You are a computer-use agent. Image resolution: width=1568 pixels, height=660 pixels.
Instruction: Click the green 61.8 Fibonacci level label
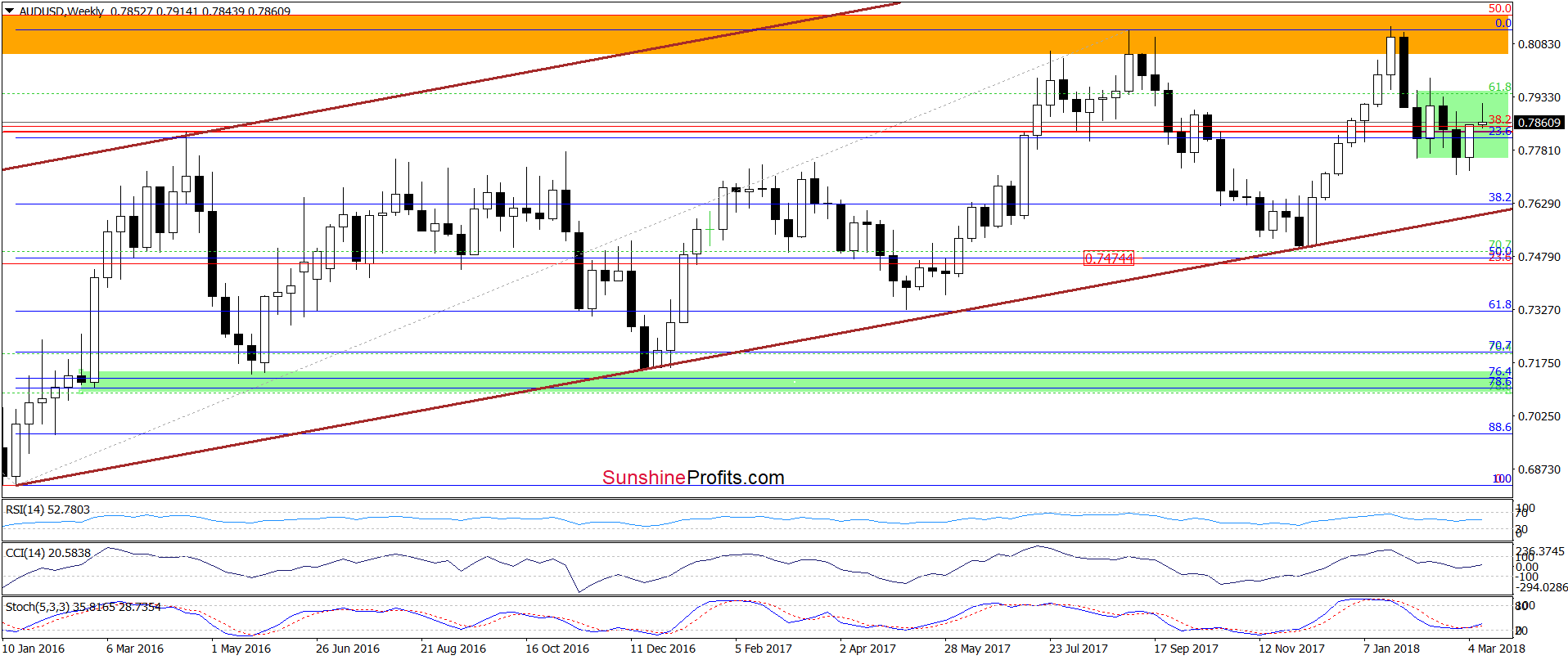point(1499,87)
